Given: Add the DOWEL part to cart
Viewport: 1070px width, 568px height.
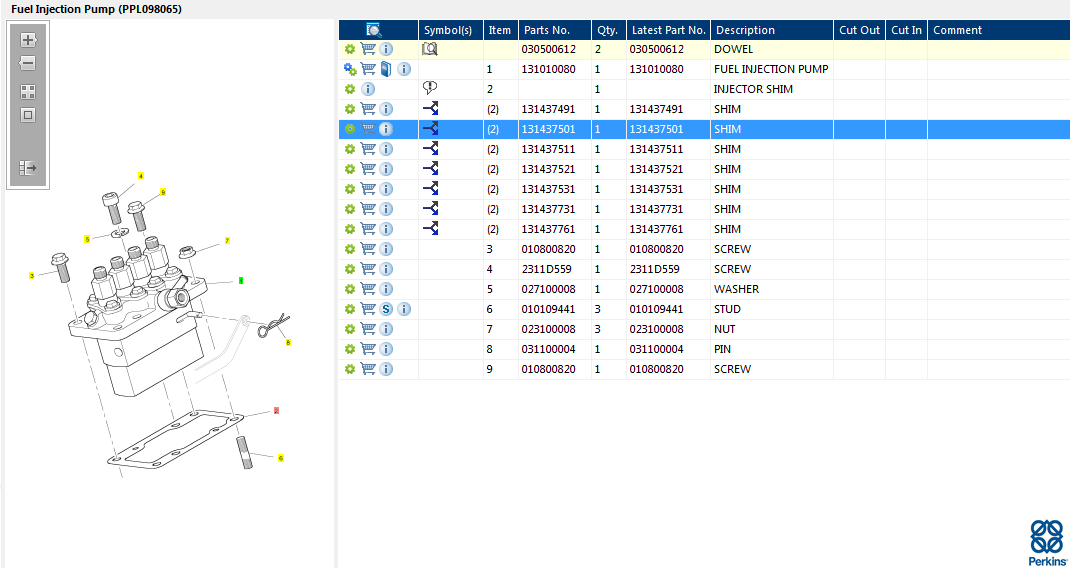Looking at the screenshot, I should point(368,49).
